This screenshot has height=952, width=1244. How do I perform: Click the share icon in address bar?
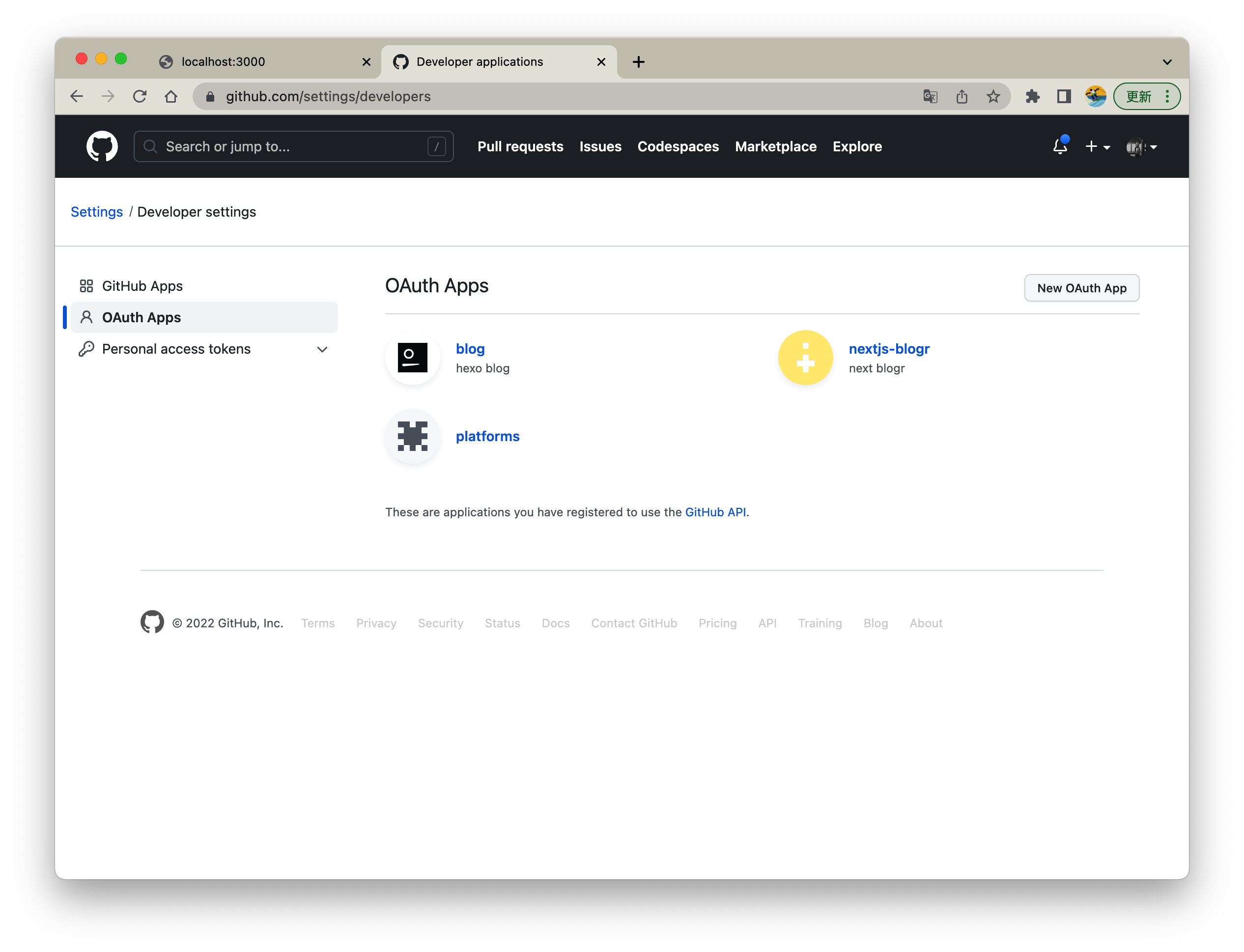(x=962, y=96)
